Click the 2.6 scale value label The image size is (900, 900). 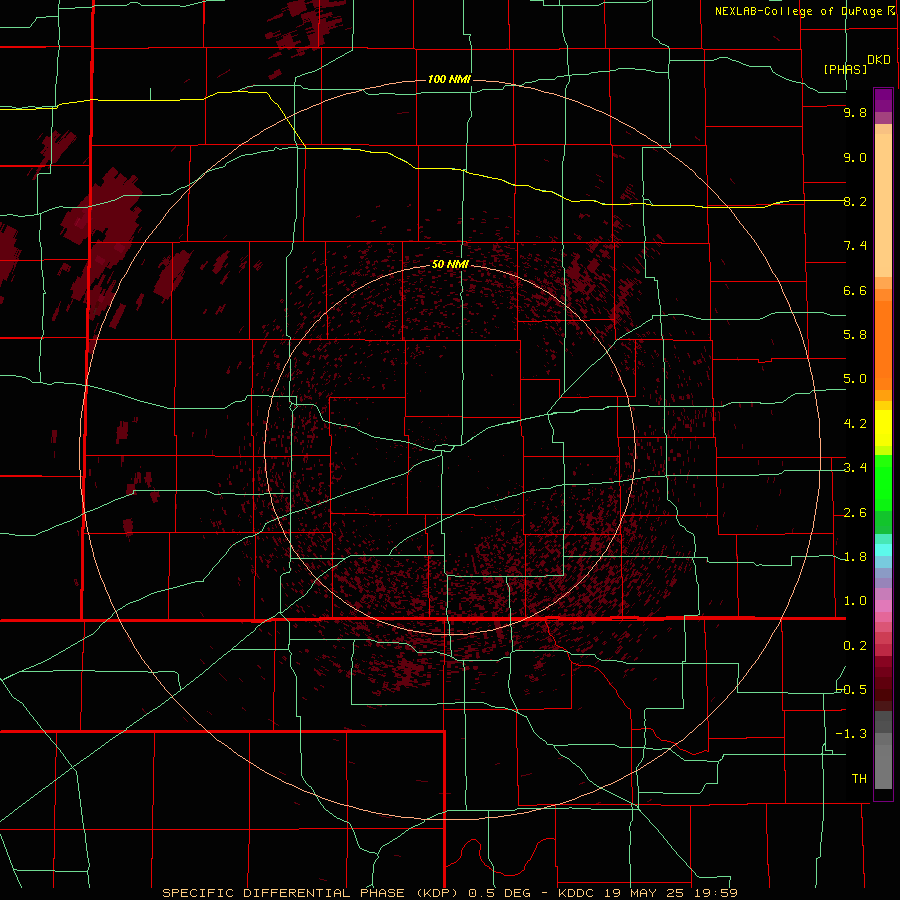pyautogui.click(x=855, y=513)
